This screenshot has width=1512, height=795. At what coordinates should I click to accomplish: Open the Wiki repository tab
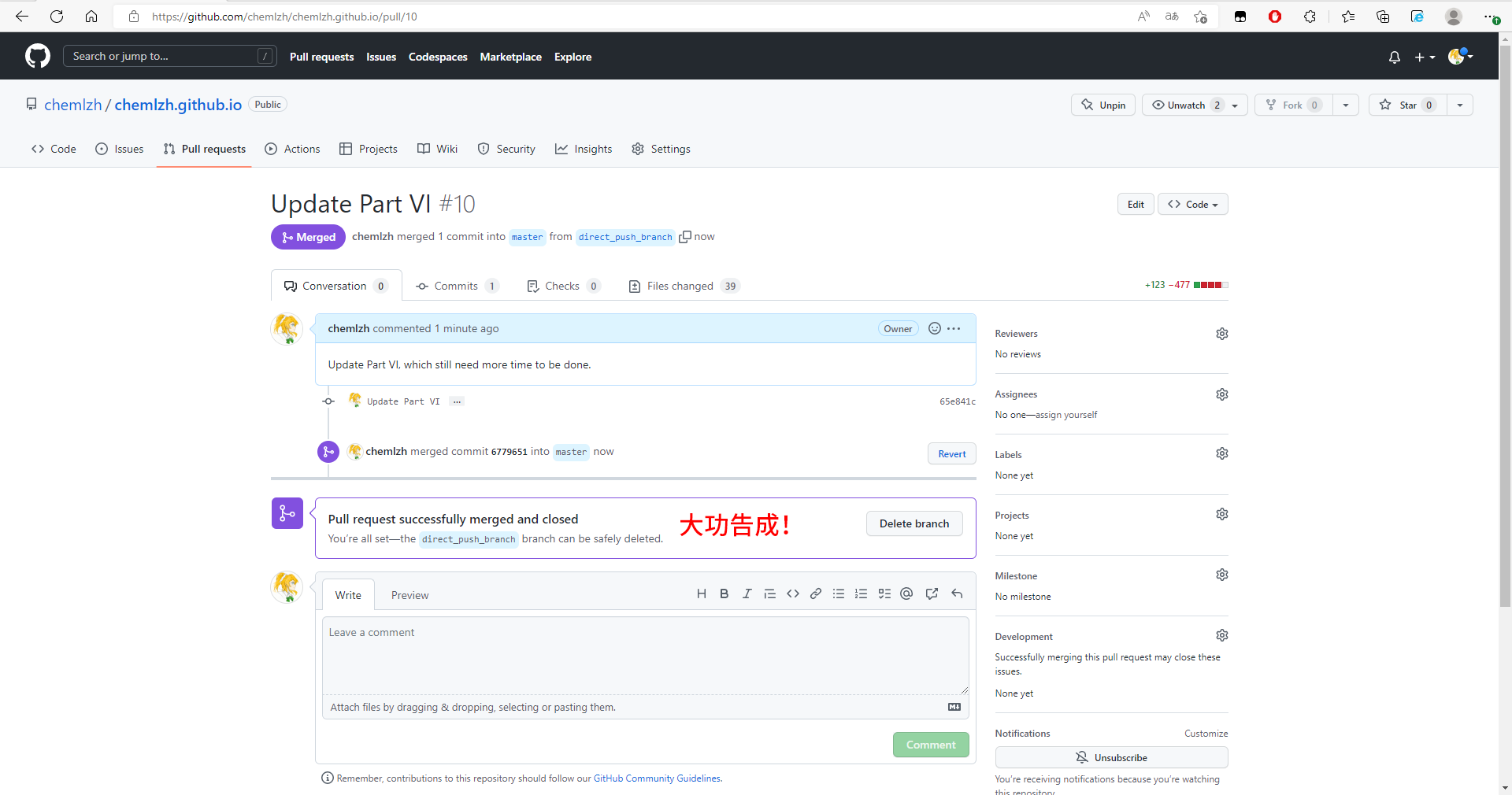(x=437, y=149)
